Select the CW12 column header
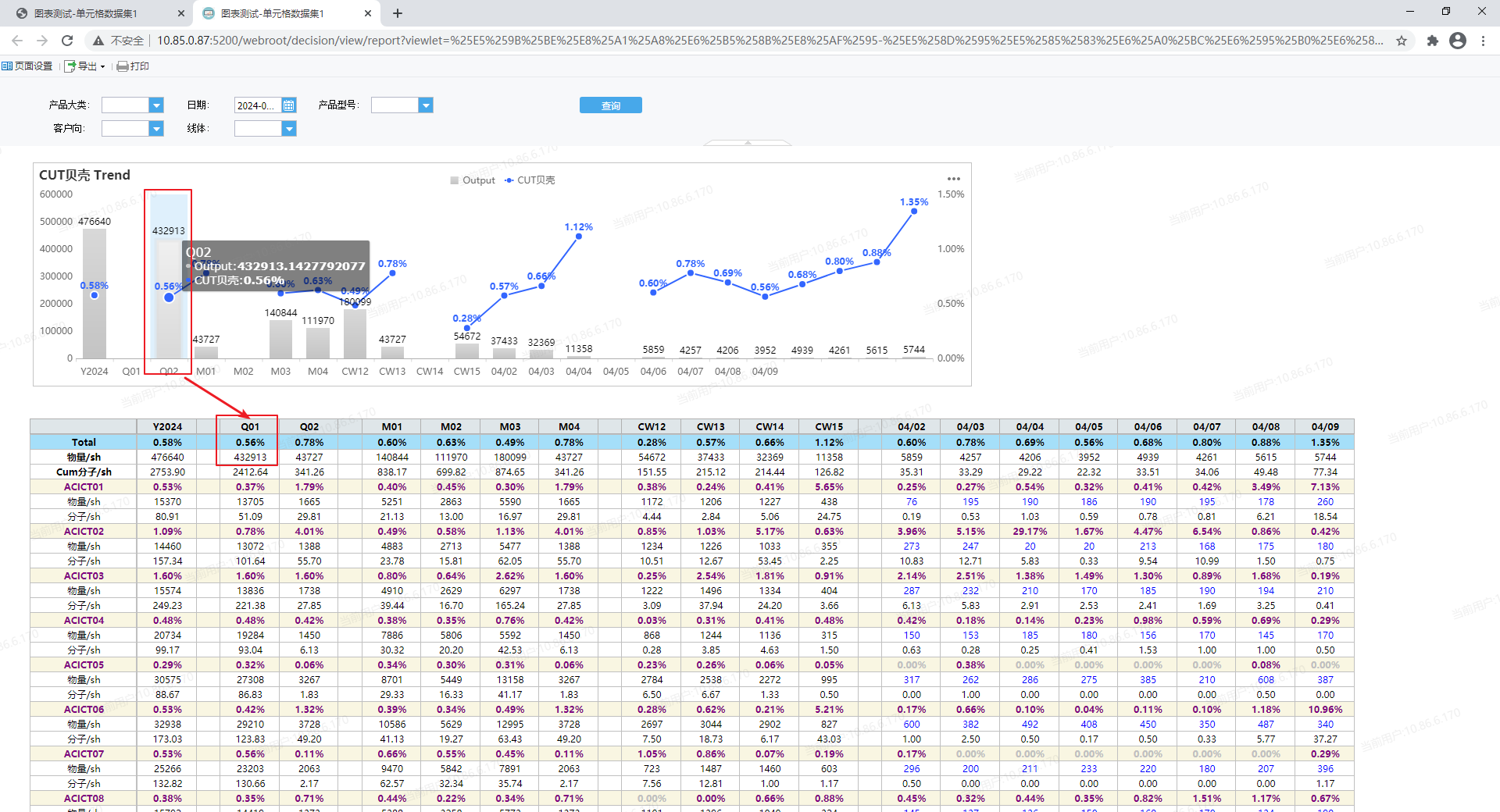 [x=652, y=427]
